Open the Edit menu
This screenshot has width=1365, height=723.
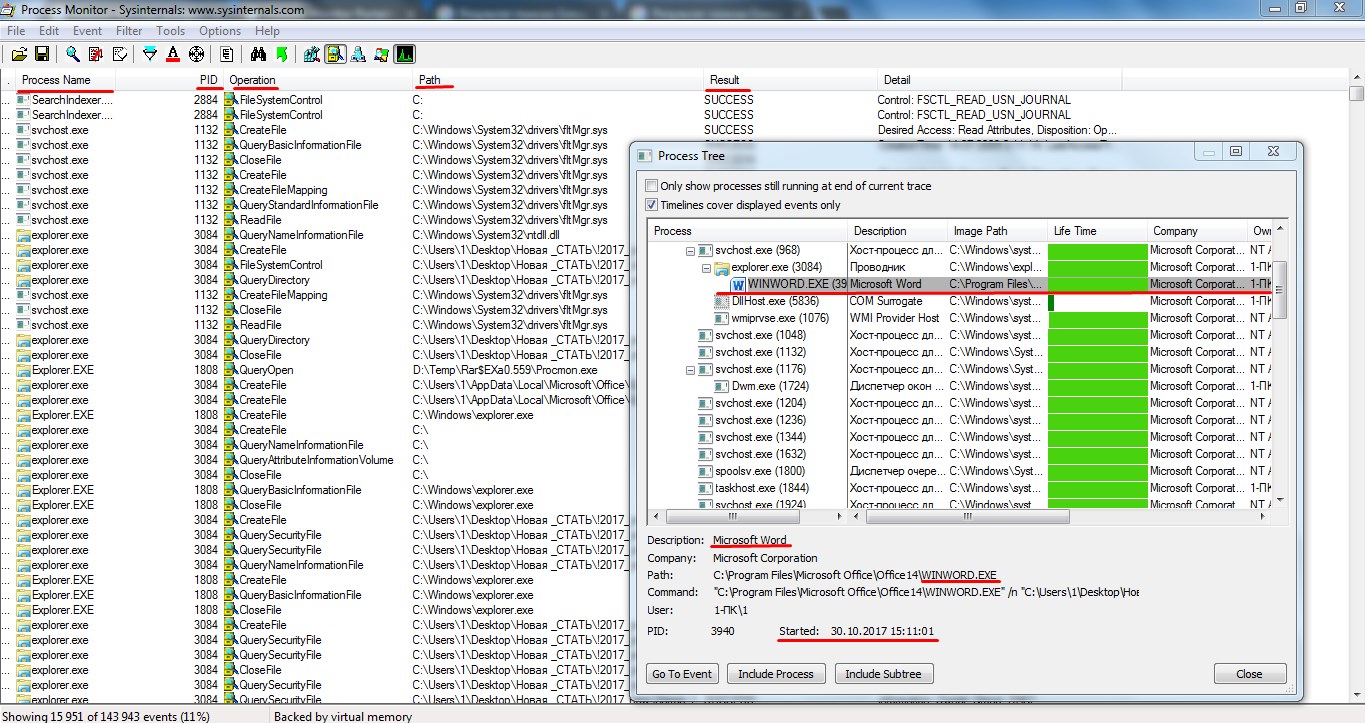pos(49,31)
